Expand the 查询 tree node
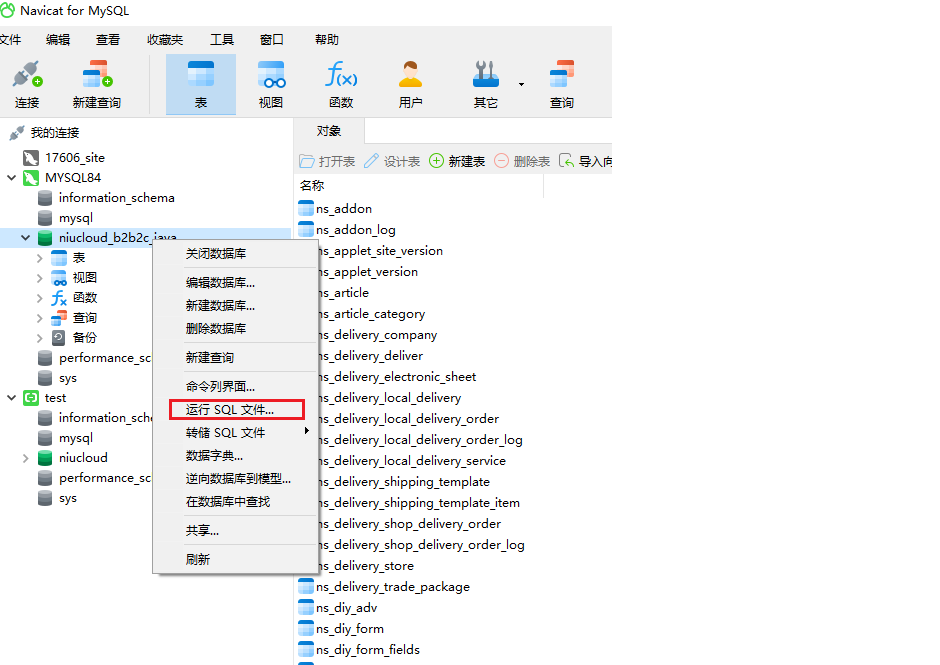The width and height of the screenshot is (940, 665). tap(40, 318)
